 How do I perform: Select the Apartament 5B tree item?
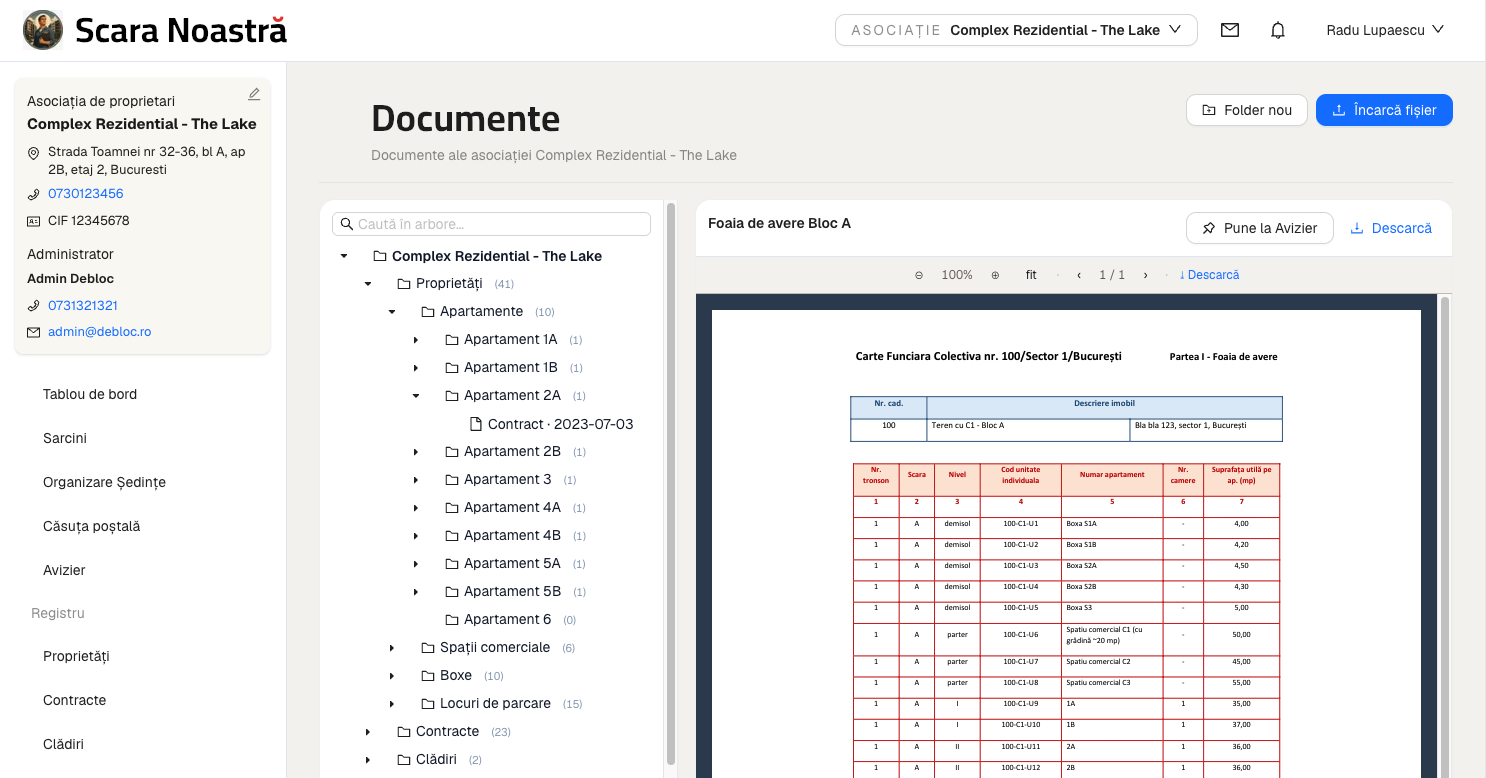pyautogui.click(x=512, y=592)
